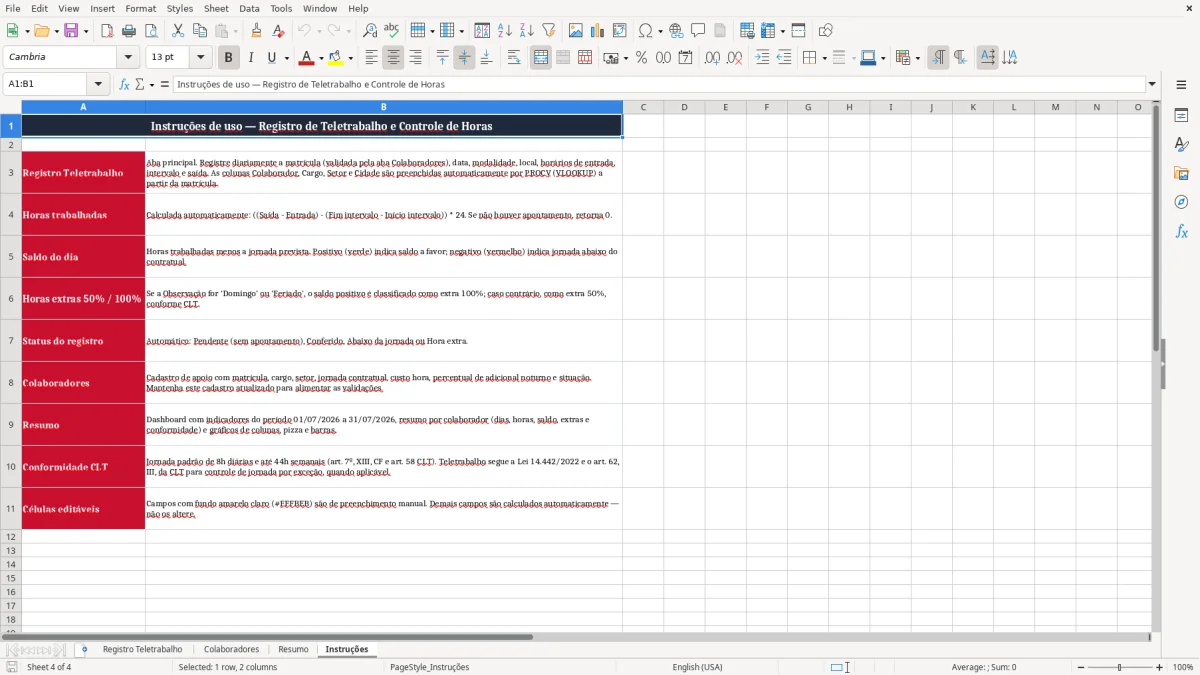Click the Print icon
Screen dimensions: 1200x675
tap(129, 31)
